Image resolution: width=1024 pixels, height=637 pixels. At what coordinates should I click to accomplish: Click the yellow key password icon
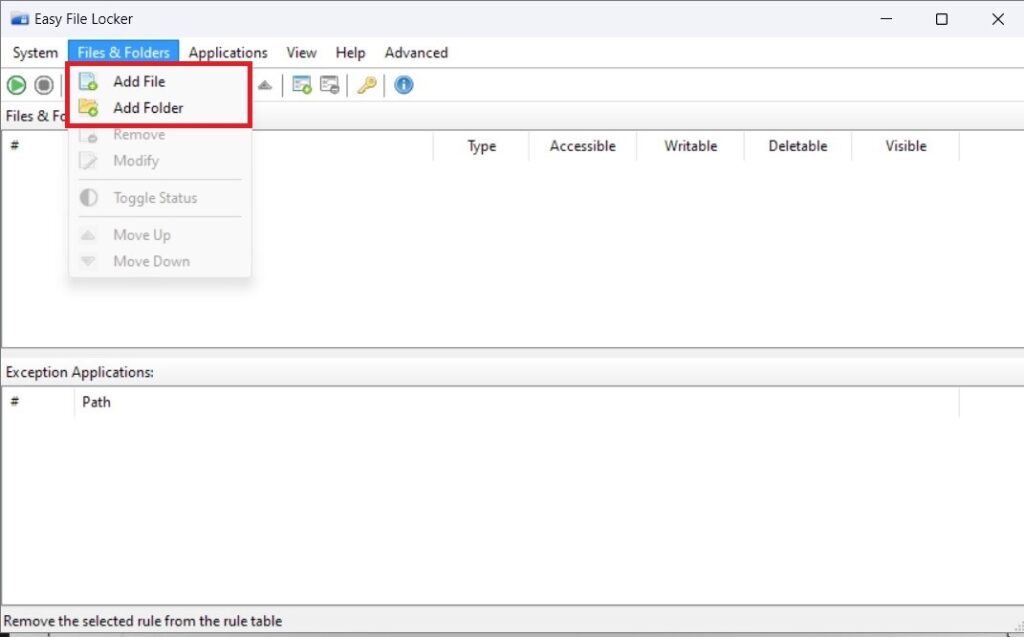pos(367,85)
